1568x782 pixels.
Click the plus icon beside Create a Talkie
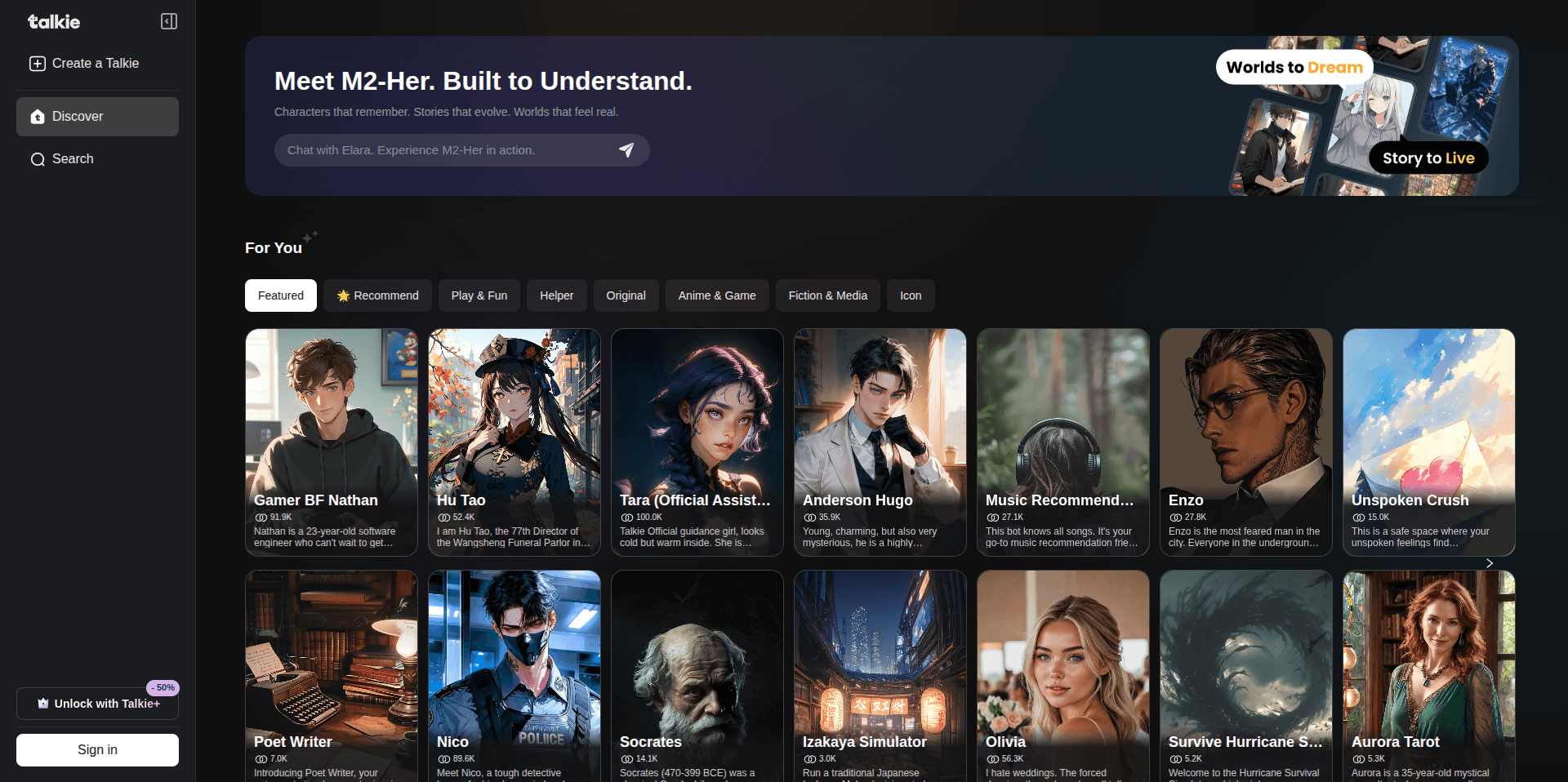37,63
